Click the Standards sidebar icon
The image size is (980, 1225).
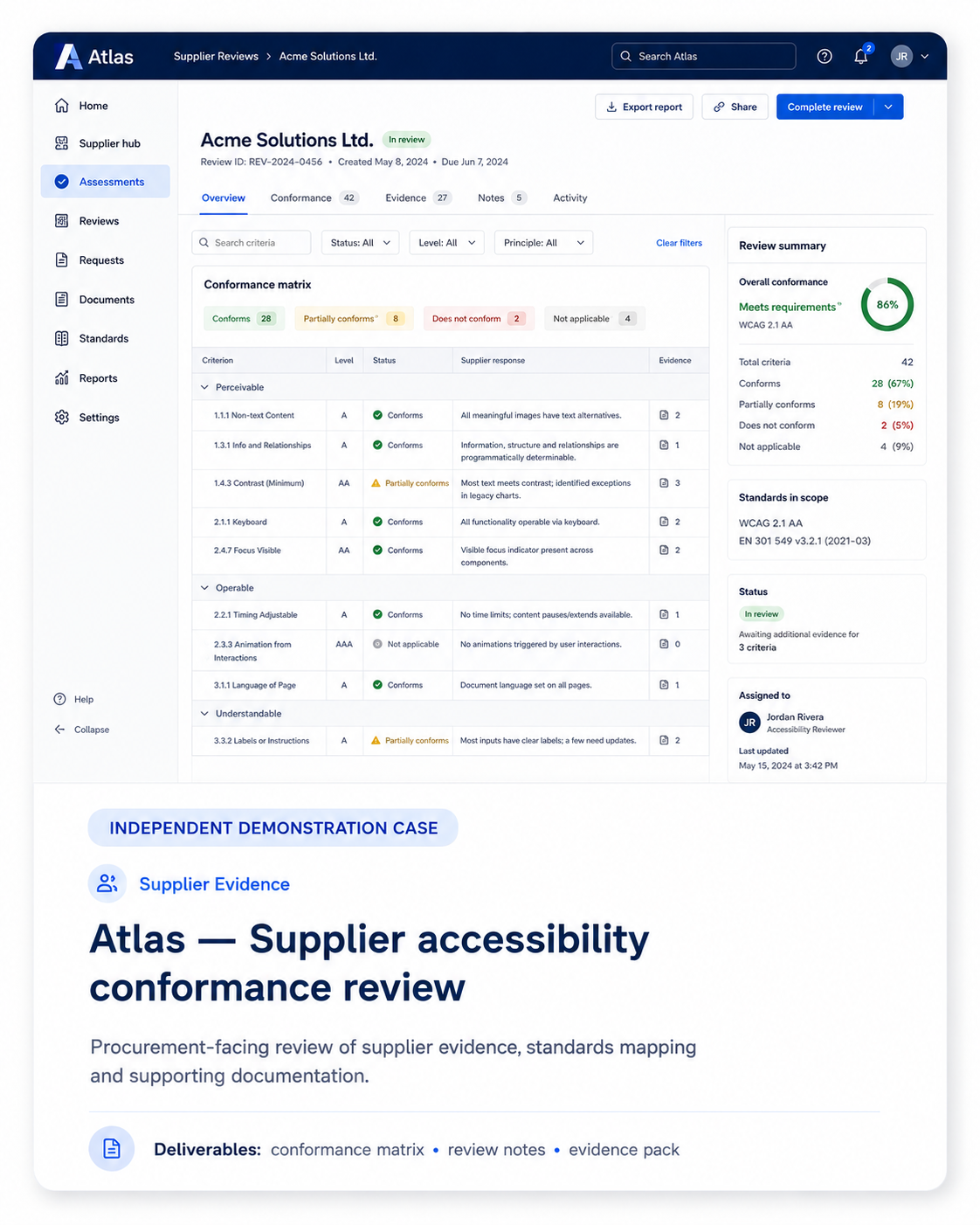coord(62,338)
